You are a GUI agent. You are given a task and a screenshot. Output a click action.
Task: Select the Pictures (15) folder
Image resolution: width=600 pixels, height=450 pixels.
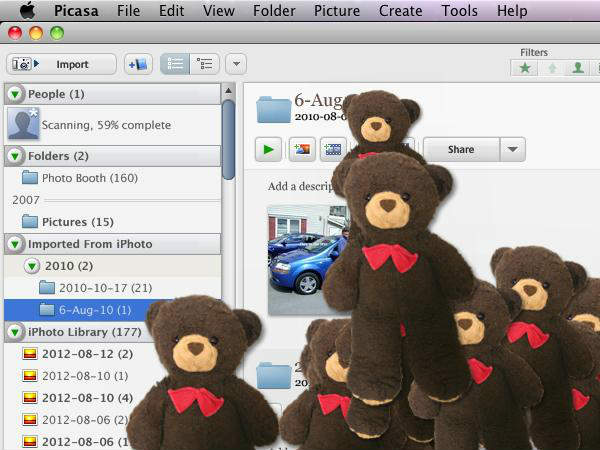pos(112,222)
